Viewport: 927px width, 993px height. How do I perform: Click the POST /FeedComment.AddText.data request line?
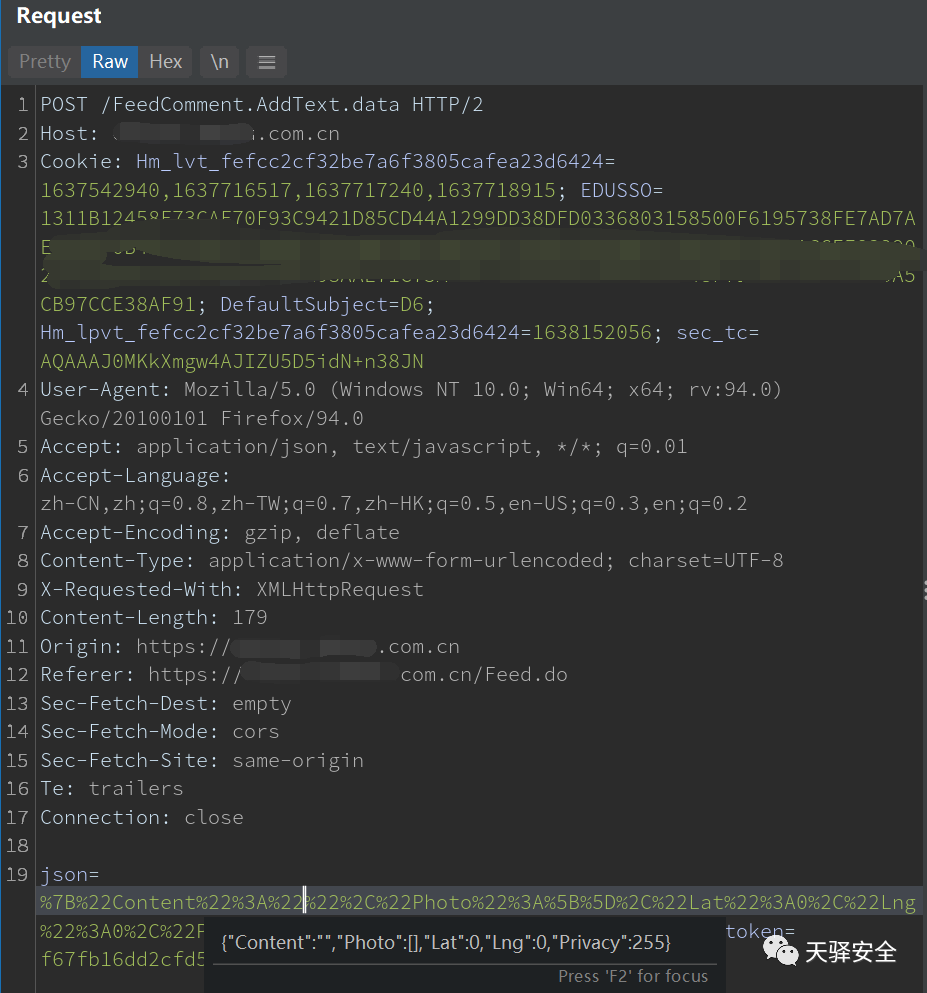tap(261, 105)
